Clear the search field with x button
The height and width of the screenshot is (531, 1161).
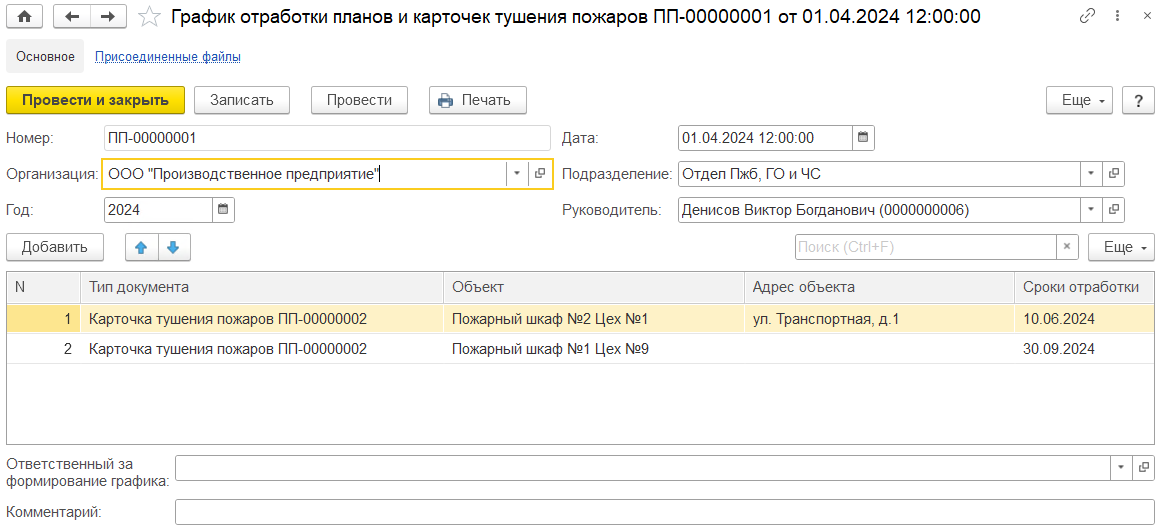pyautogui.click(x=1068, y=247)
